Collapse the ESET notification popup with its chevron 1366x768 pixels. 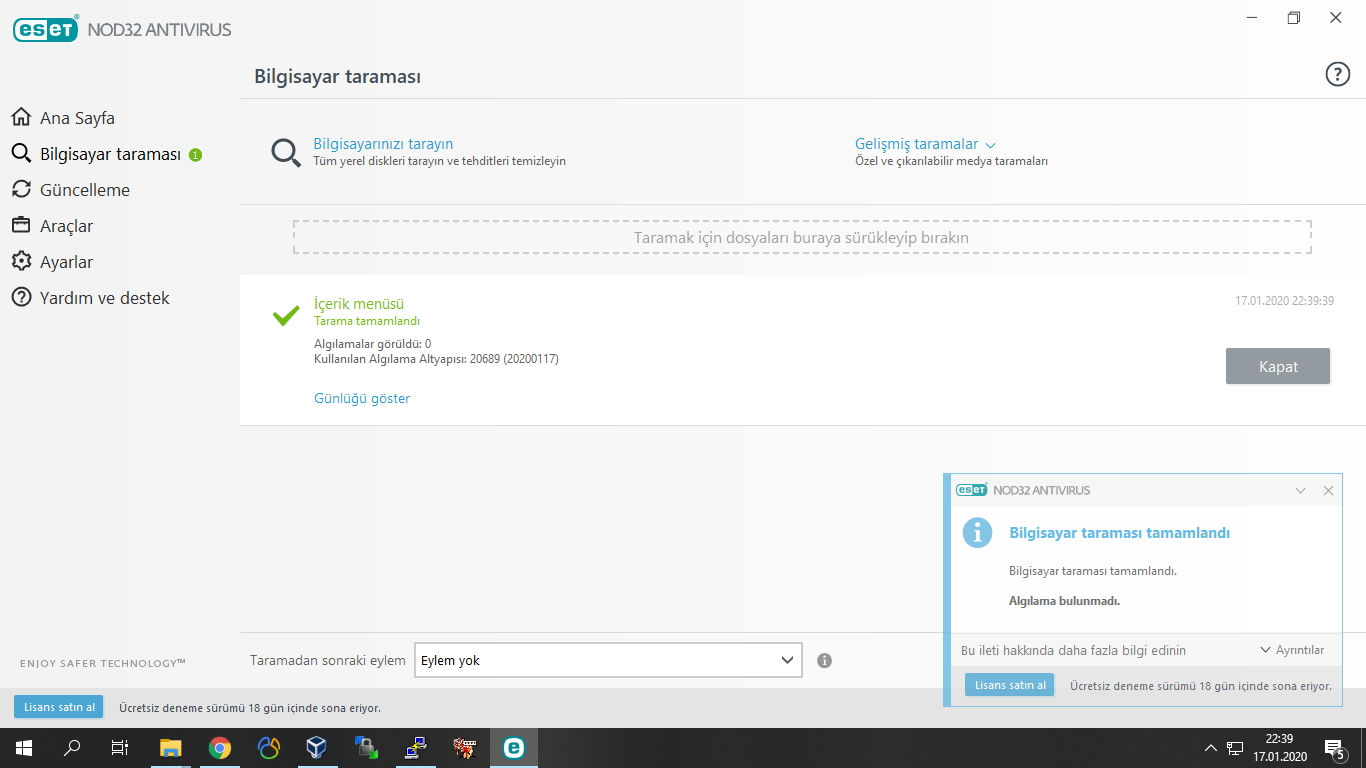pyautogui.click(x=1301, y=491)
